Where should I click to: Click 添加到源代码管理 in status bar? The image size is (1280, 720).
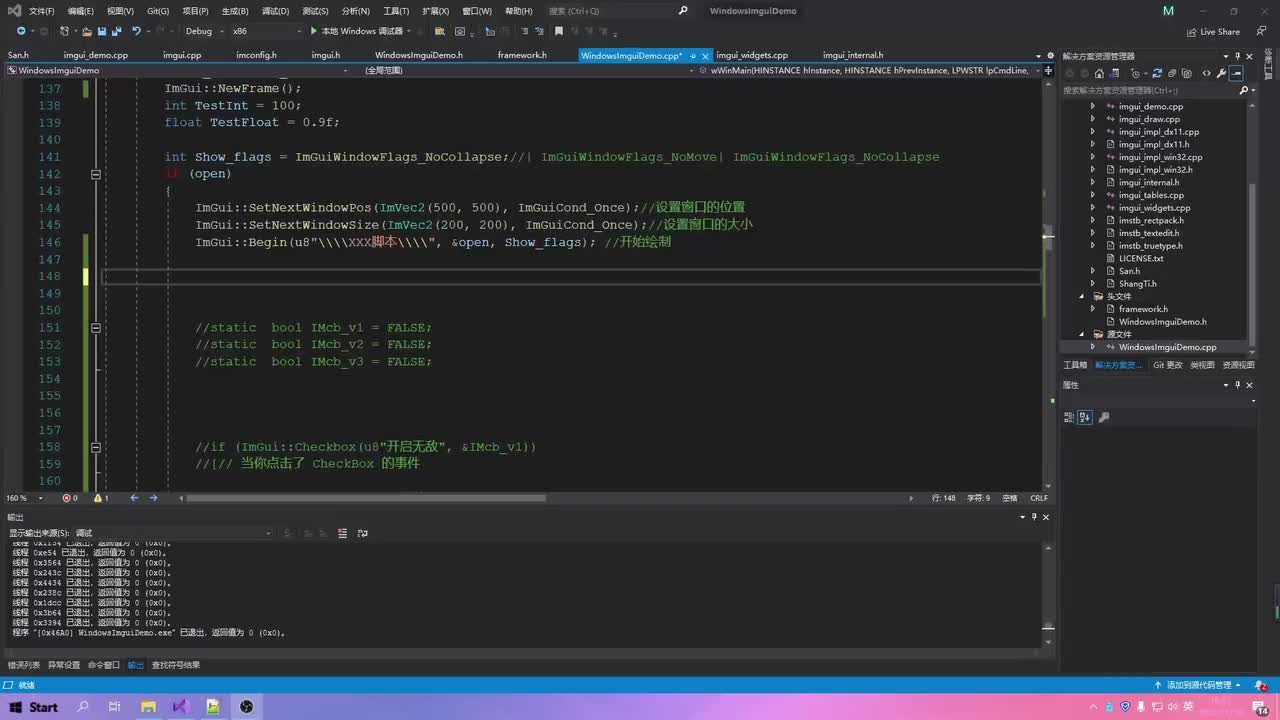1197,685
